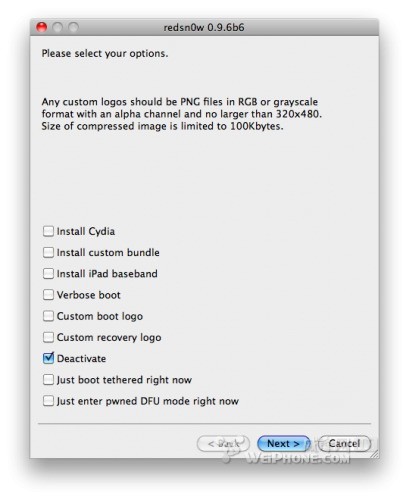Image resolution: width=409 pixels, height=500 pixels.
Task: Click the Next button
Action: 283,444
